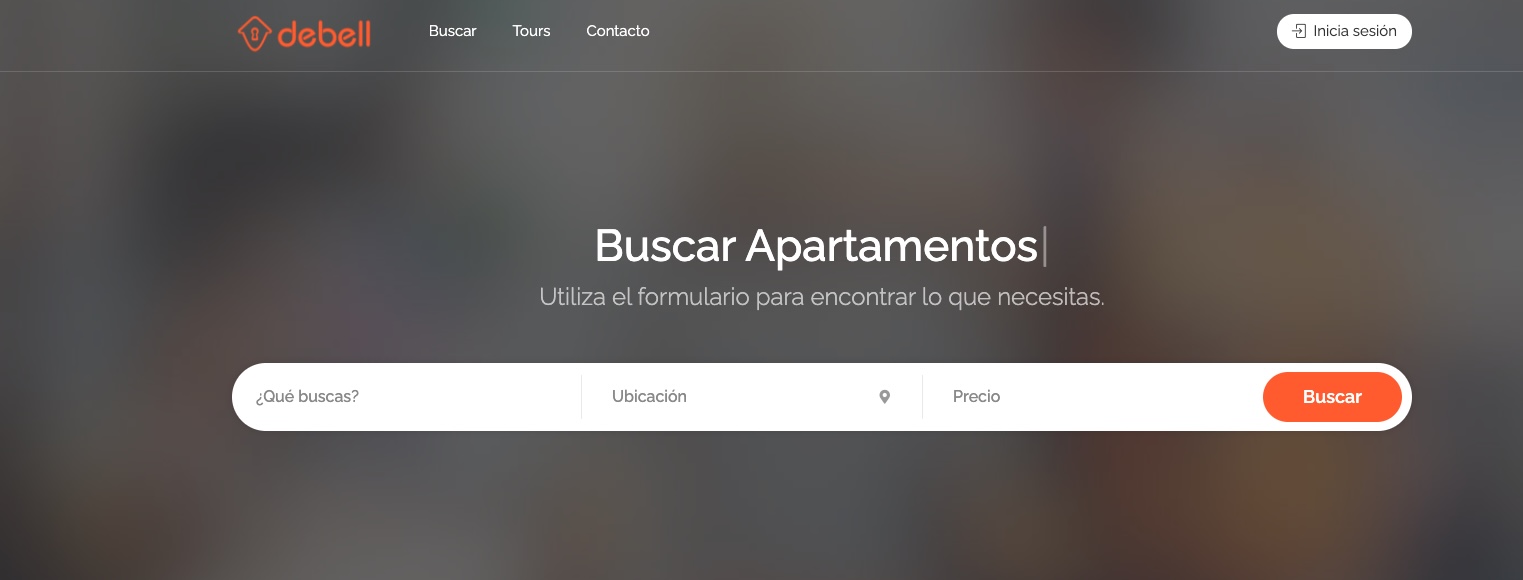The image size is (1523, 580).
Task: Open the Tours navigation item
Action: (531, 31)
